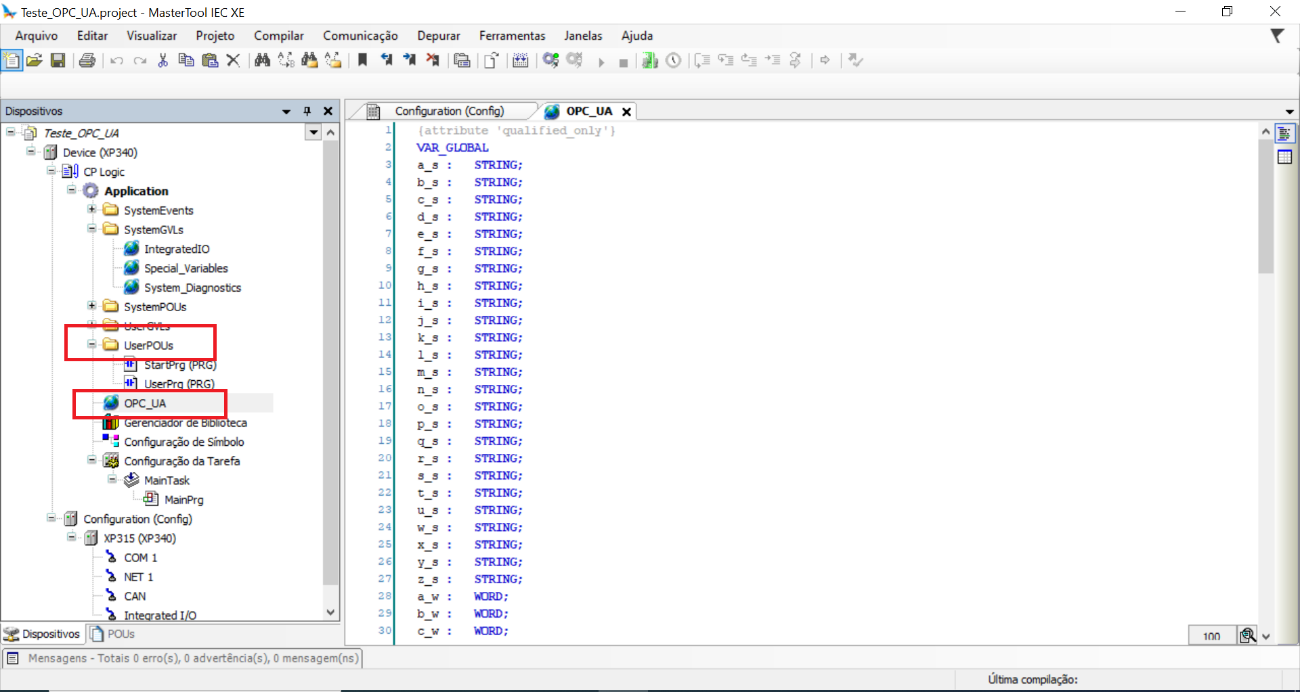
Task: Click the Print icon in toolbar
Action: click(87, 60)
